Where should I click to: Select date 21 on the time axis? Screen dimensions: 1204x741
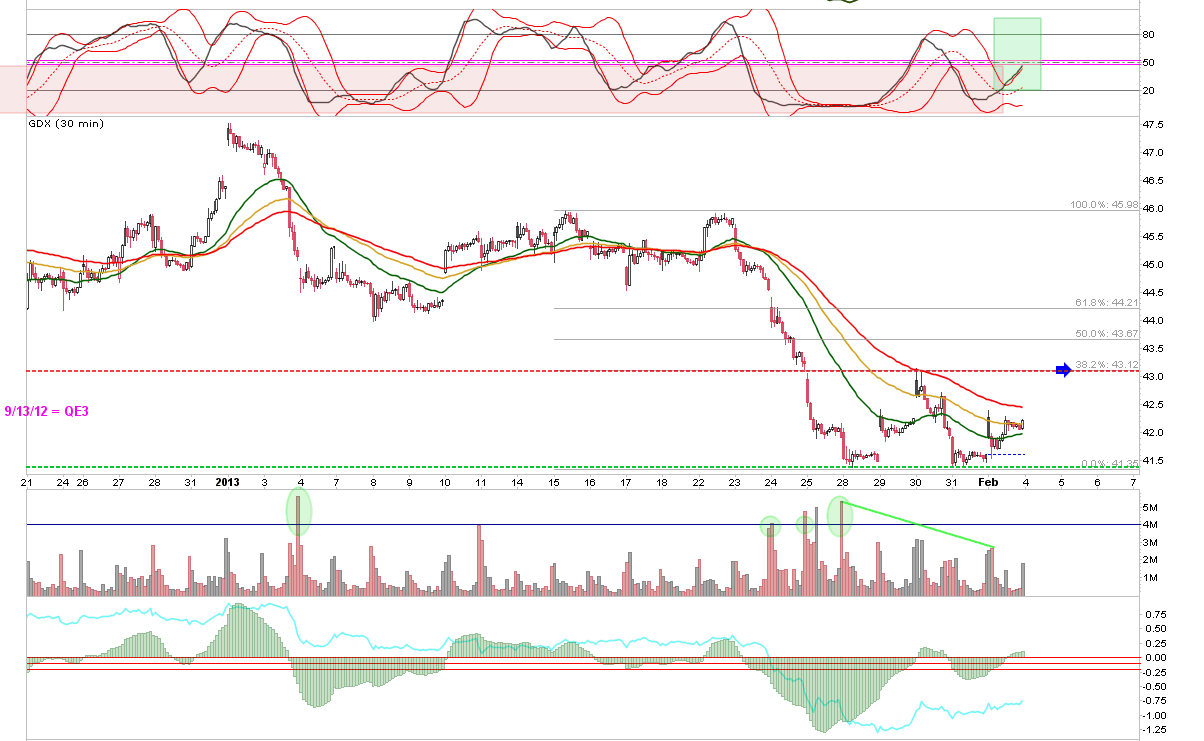point(28,481)
